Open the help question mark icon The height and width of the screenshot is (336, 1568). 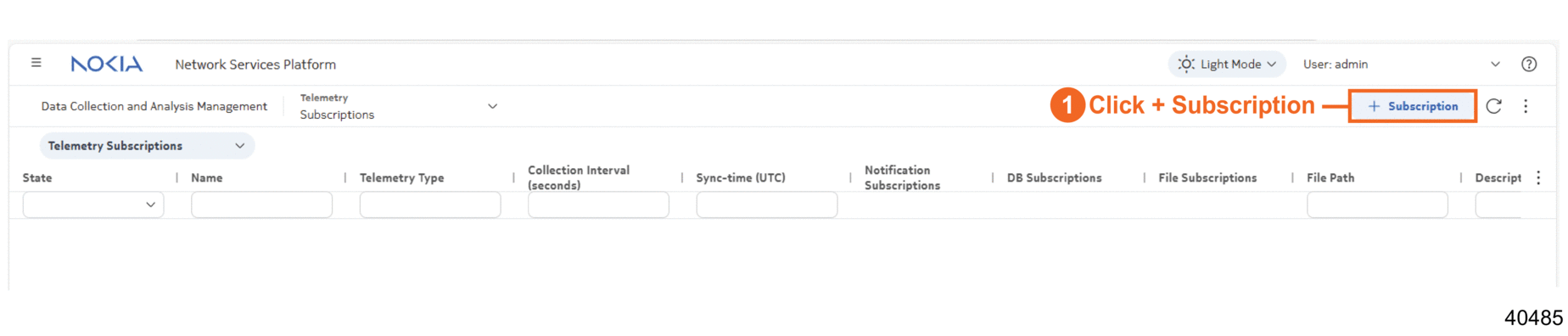pyautogui.click(x=1529, y=64)
